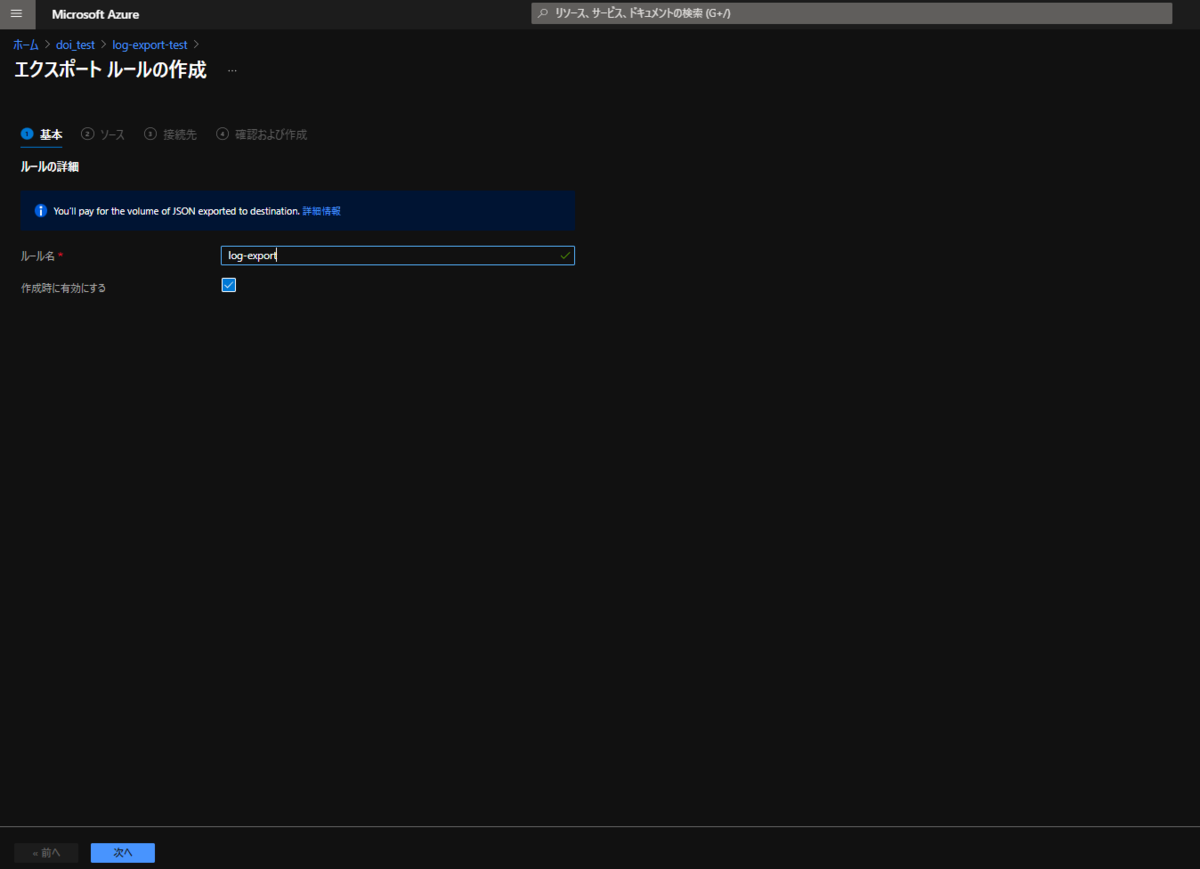This screenshot has width=1200, height=869.
Task: Focus the resource search box in top bar
Action: click(851, 14)
